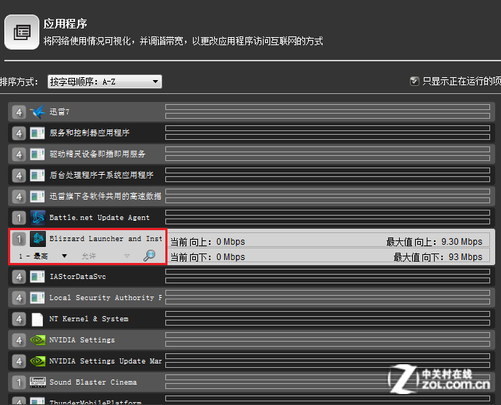Click the Battle.net Update Agent icon
Image resolution: width=501 pixels, height=405 pixels.
click(x=38, y=218)
